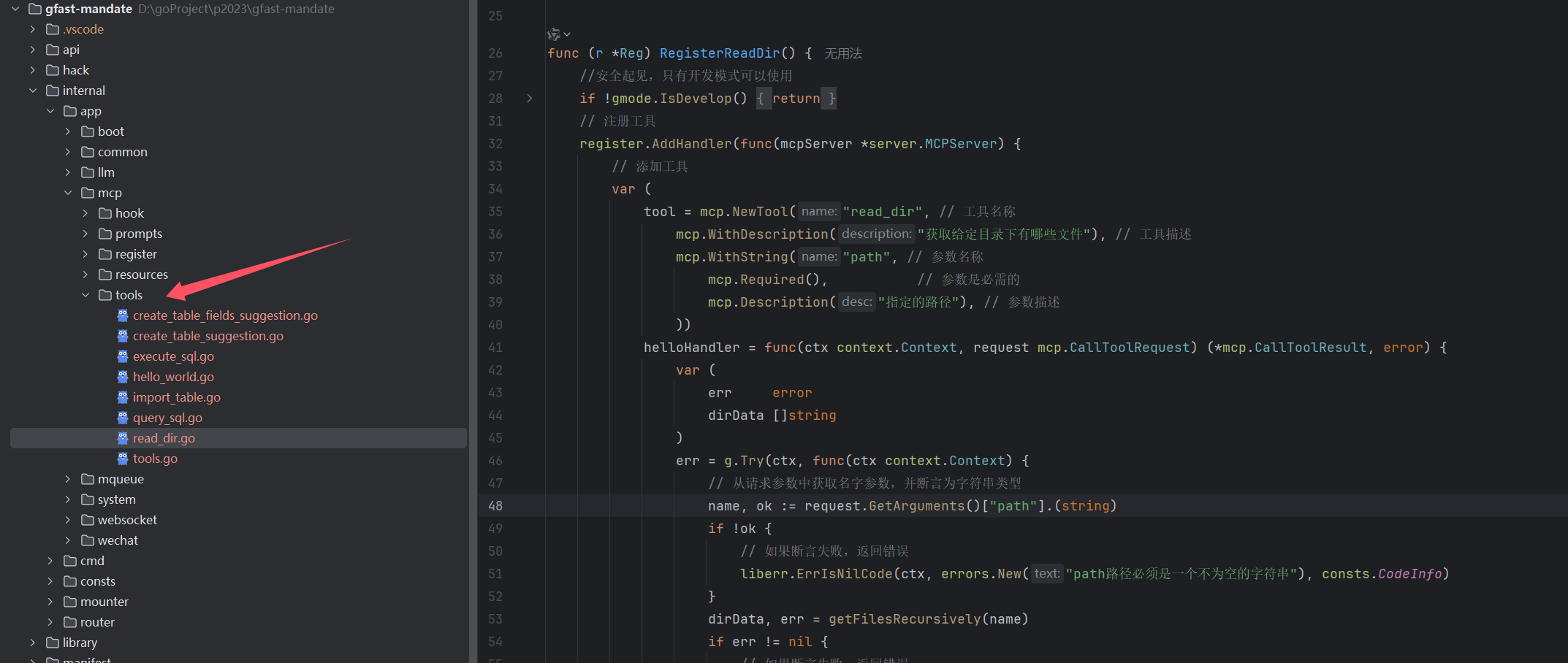Screen dimensions: 1568x663
Task: Expand the mounter folder chevron
Action: click(50, 602)
